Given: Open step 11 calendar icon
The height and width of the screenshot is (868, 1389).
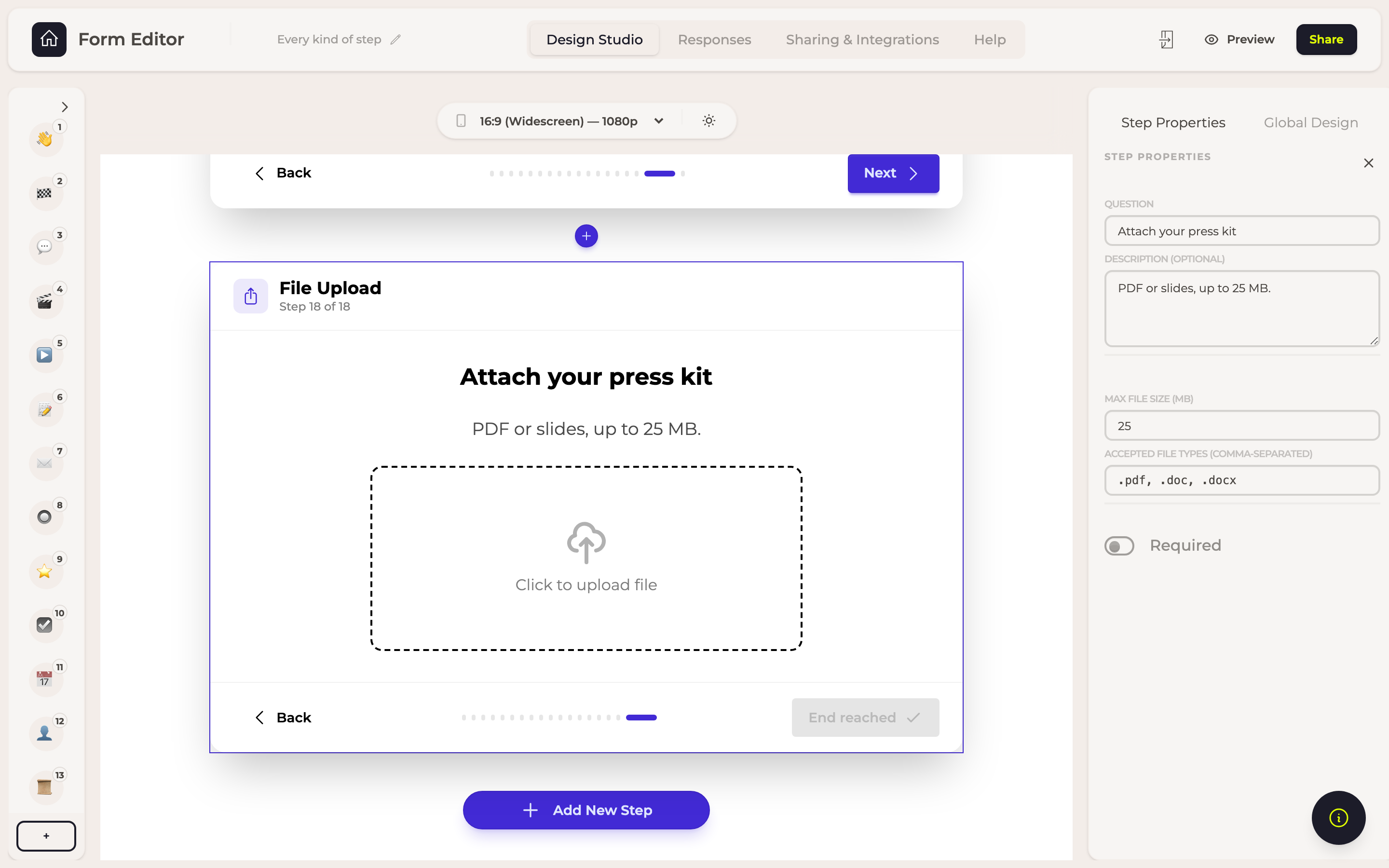Looking at the screenshot, I should tap(45, 679).
